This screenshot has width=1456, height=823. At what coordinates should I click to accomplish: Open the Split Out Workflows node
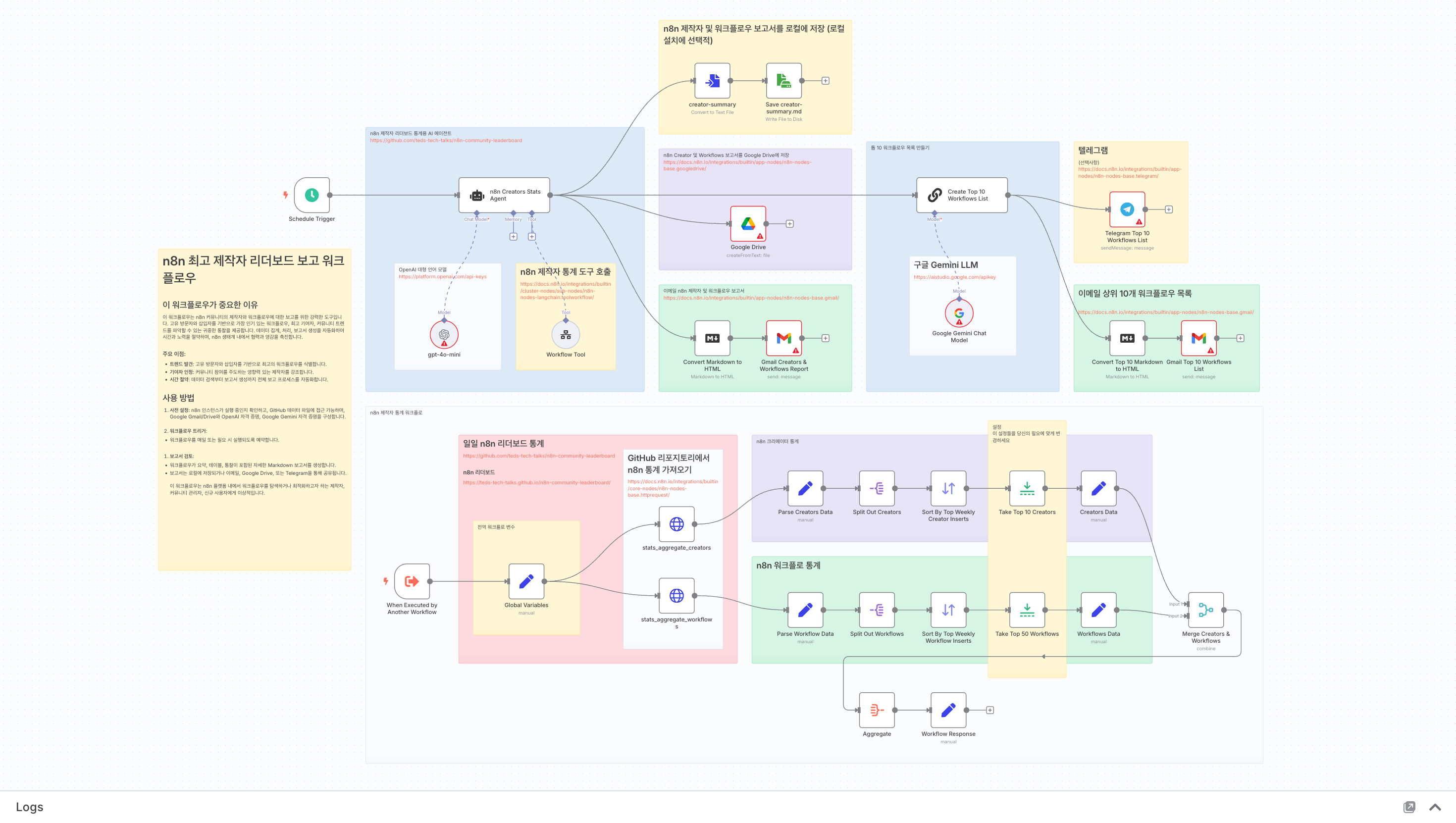point(877,610)
